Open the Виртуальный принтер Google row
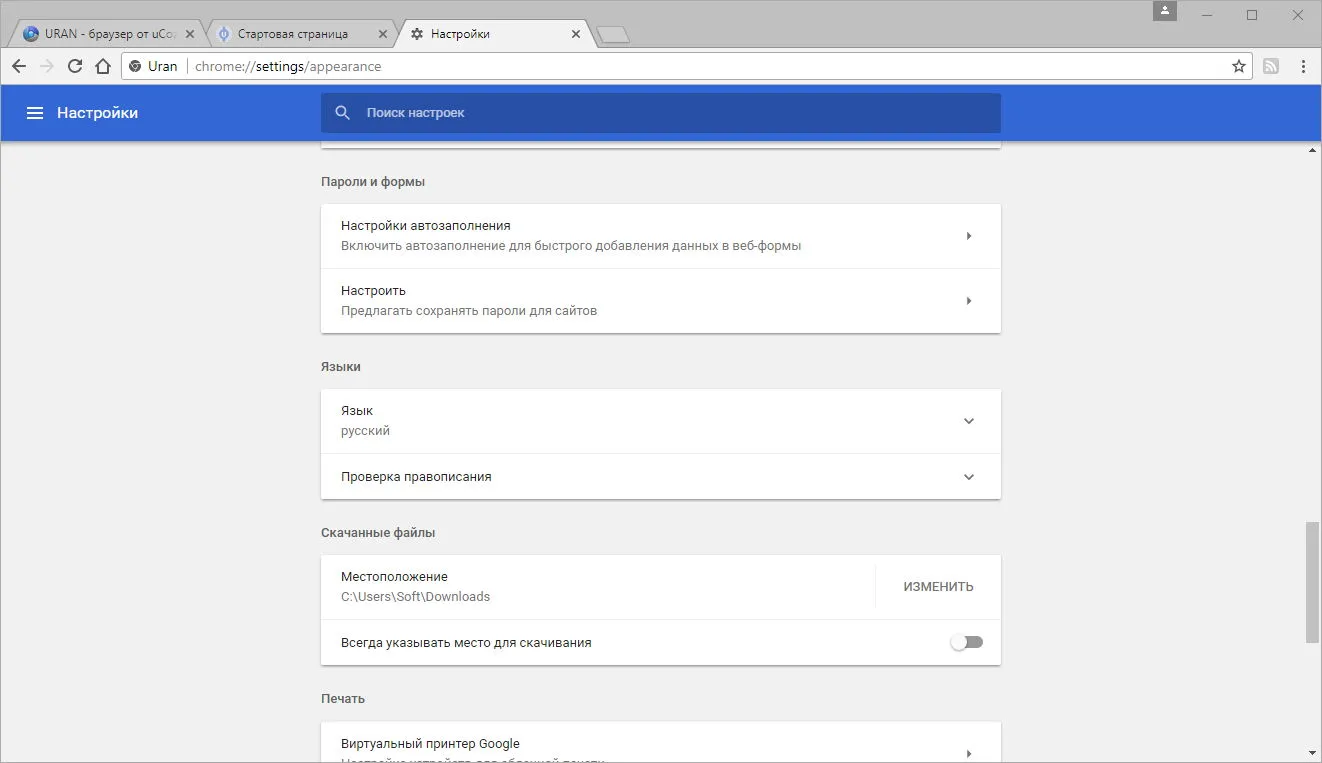The width and height of the screenshot is (1322, 763). 661,745
